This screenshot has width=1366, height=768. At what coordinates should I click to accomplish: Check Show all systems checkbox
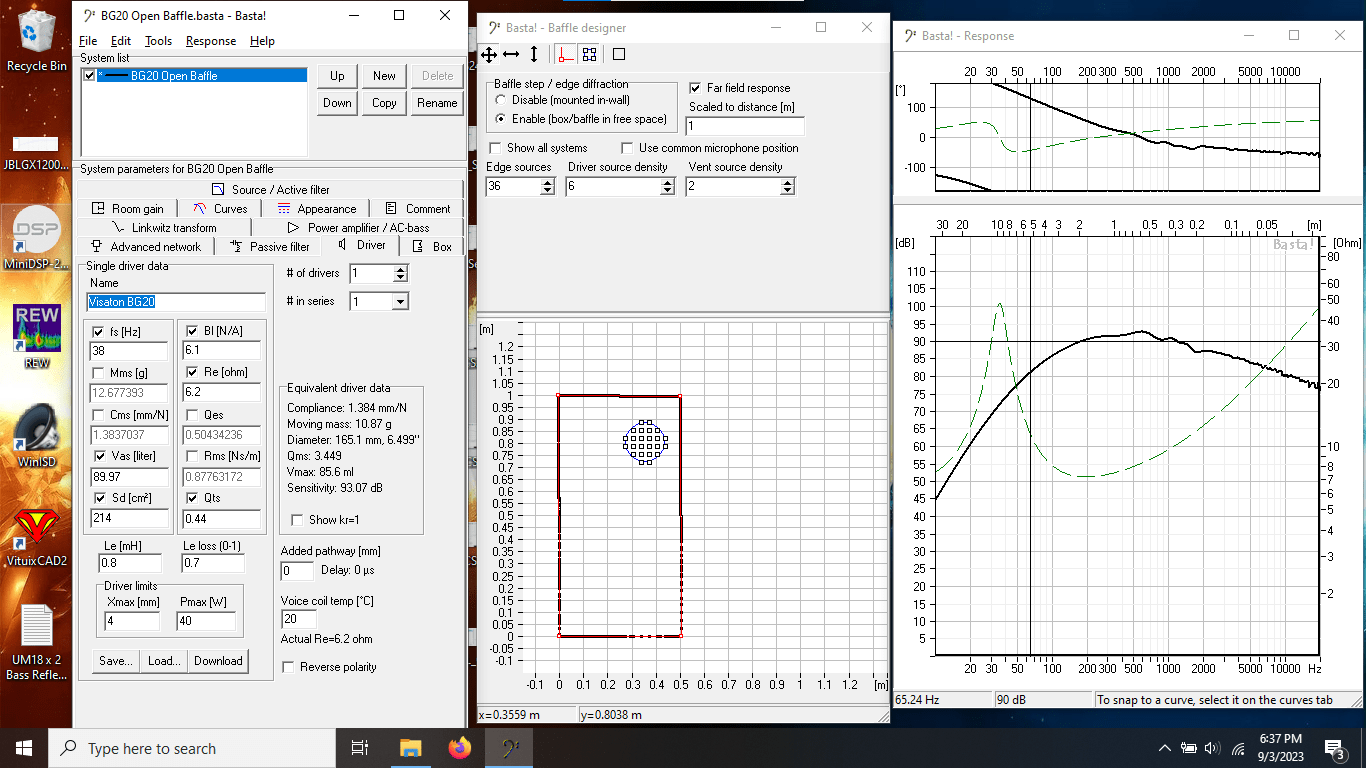[494, 148]
